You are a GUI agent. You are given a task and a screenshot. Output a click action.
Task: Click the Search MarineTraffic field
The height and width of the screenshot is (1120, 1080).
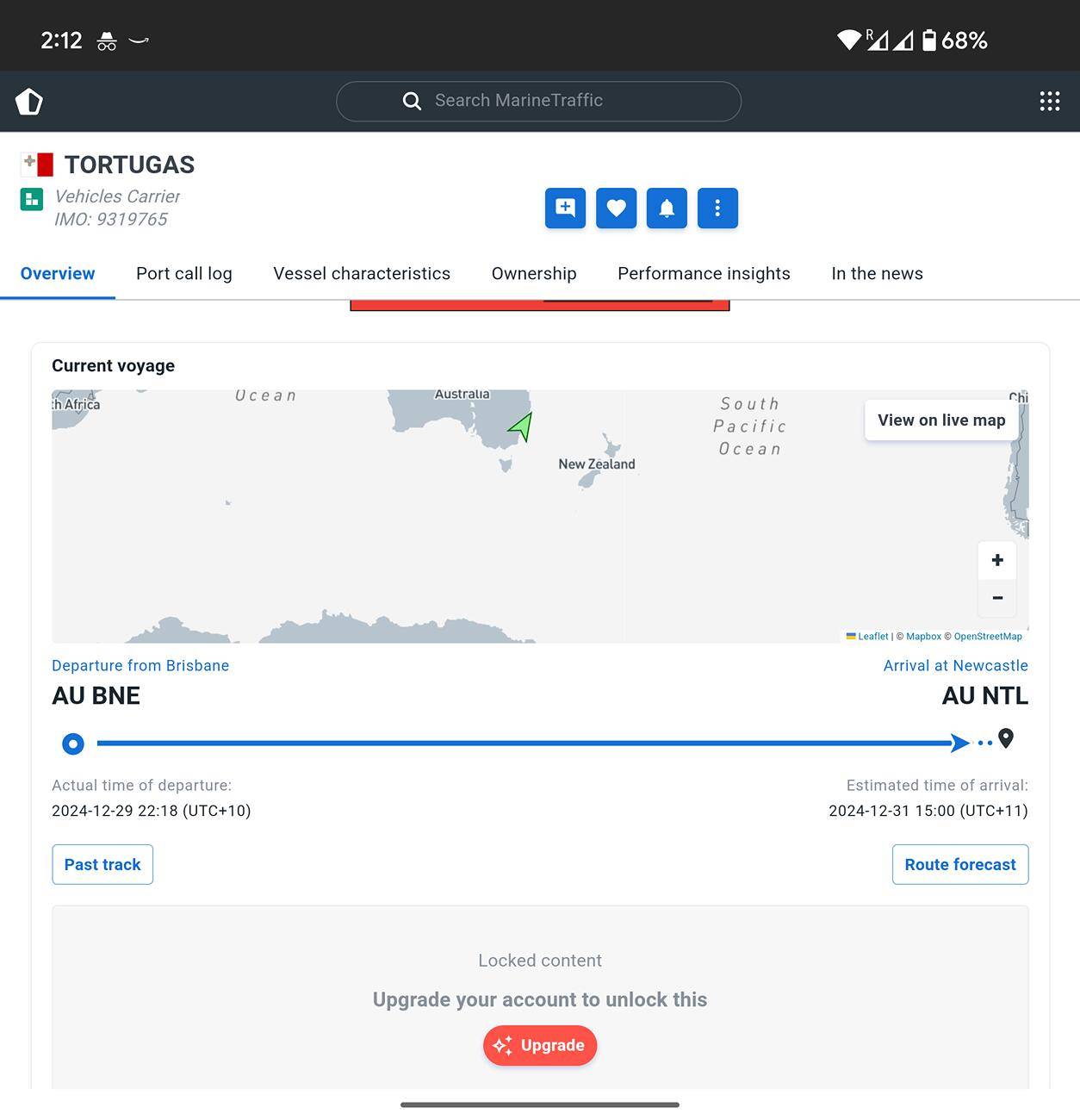coord(538,102)
